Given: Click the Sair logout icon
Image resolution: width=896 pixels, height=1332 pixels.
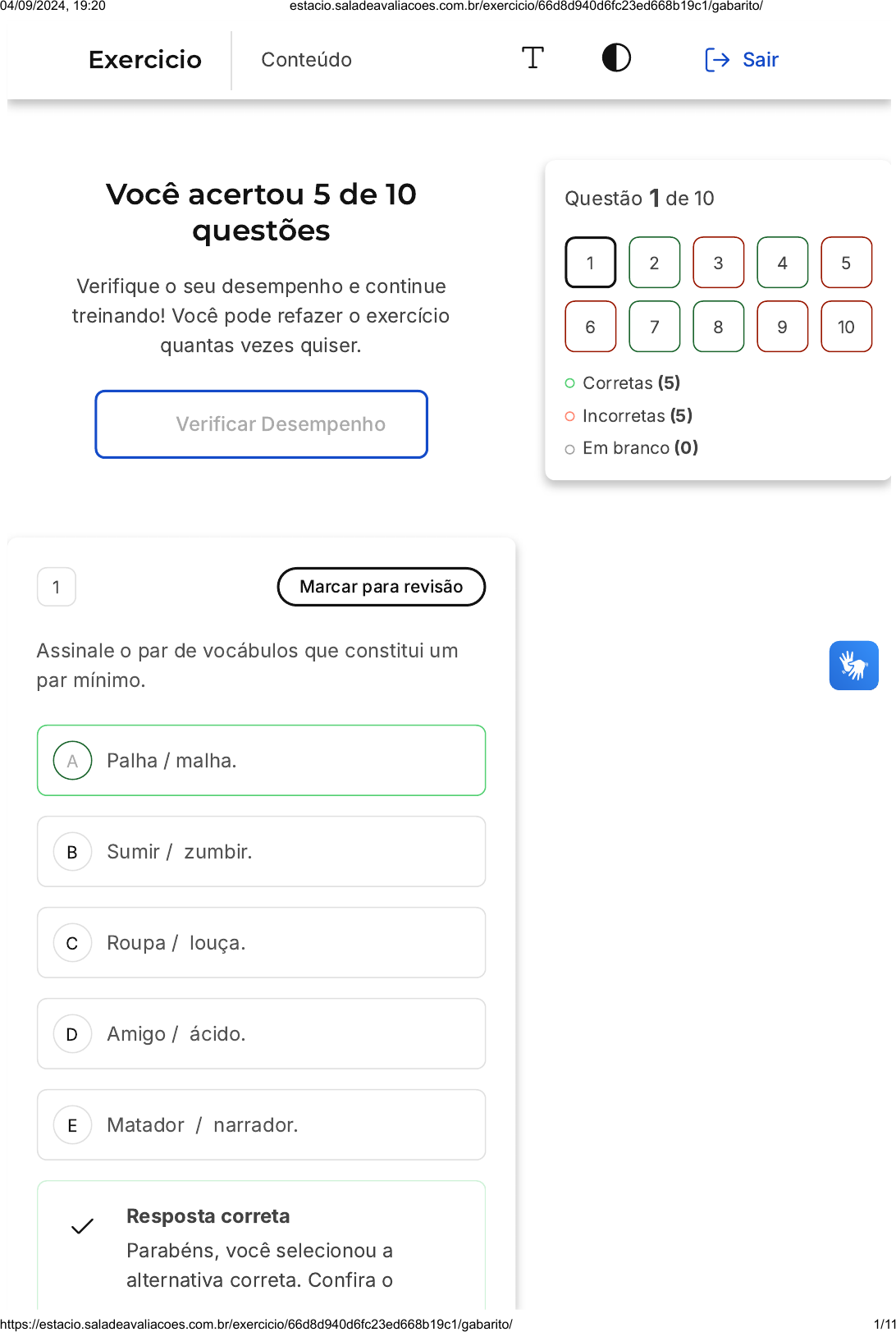Looking at the screenshot, I should point(717,60).
